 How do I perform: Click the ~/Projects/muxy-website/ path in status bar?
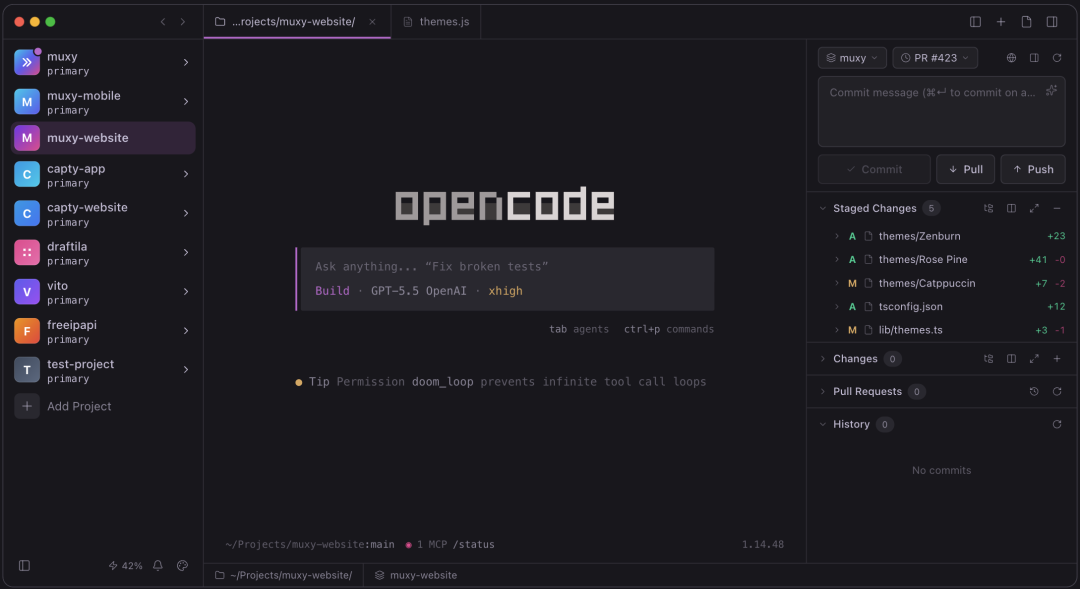pos(283,575)
